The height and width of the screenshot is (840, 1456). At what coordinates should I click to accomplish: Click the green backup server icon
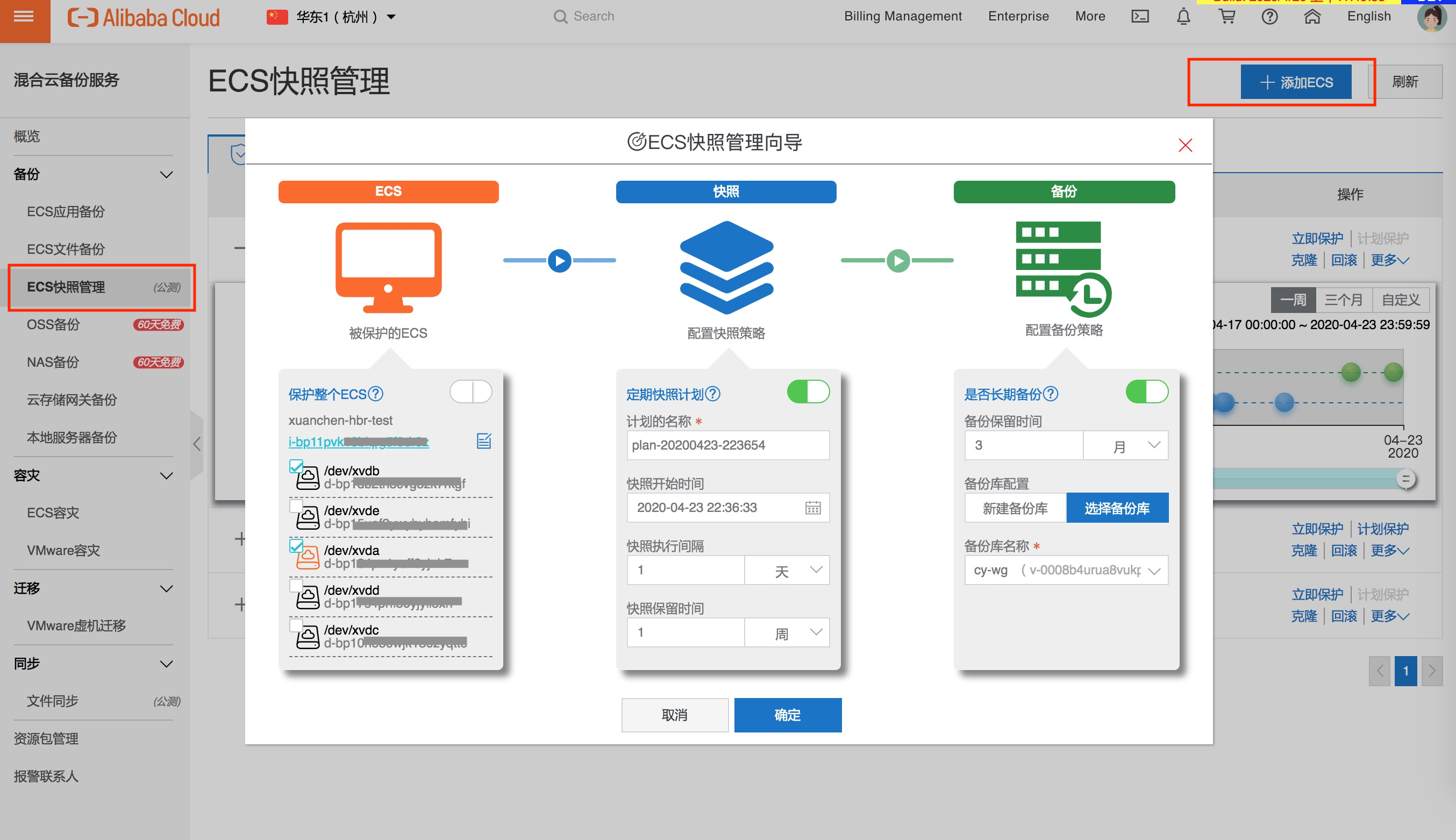click(x=1064, y=269)
